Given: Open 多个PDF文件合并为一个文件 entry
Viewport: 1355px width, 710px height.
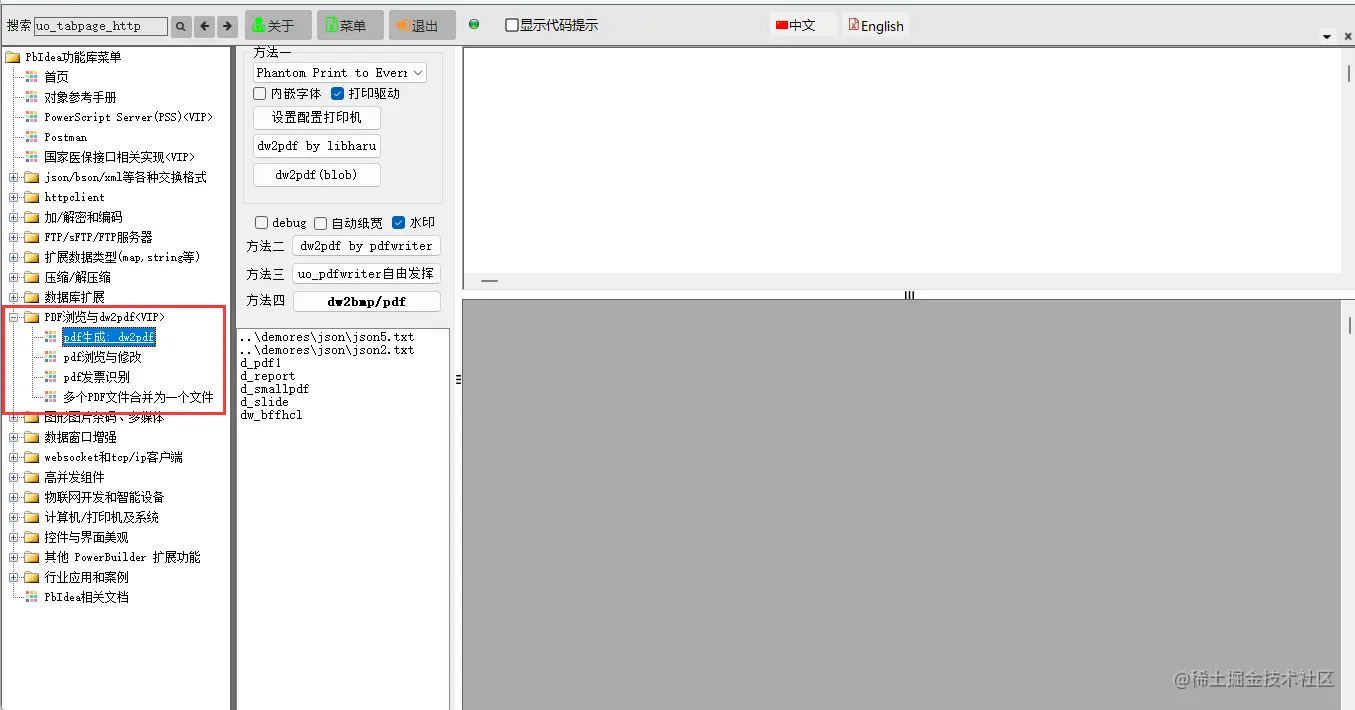Looking at the screenshot, I should [x=138, y=397].
